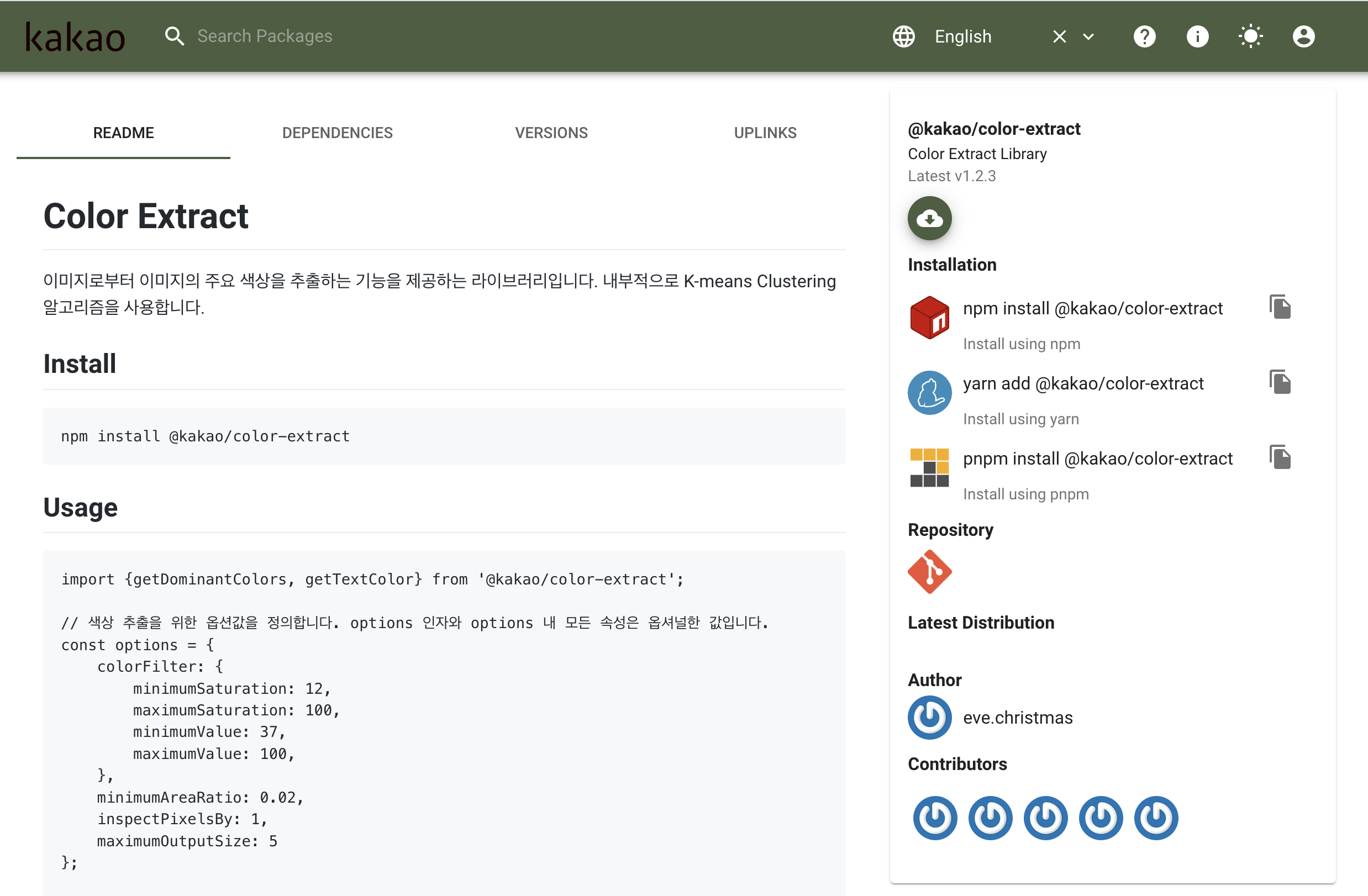Open the help question mark icon
Image resolution: width=1368 pixels, height=896 pixels.
coord(1144,36)
